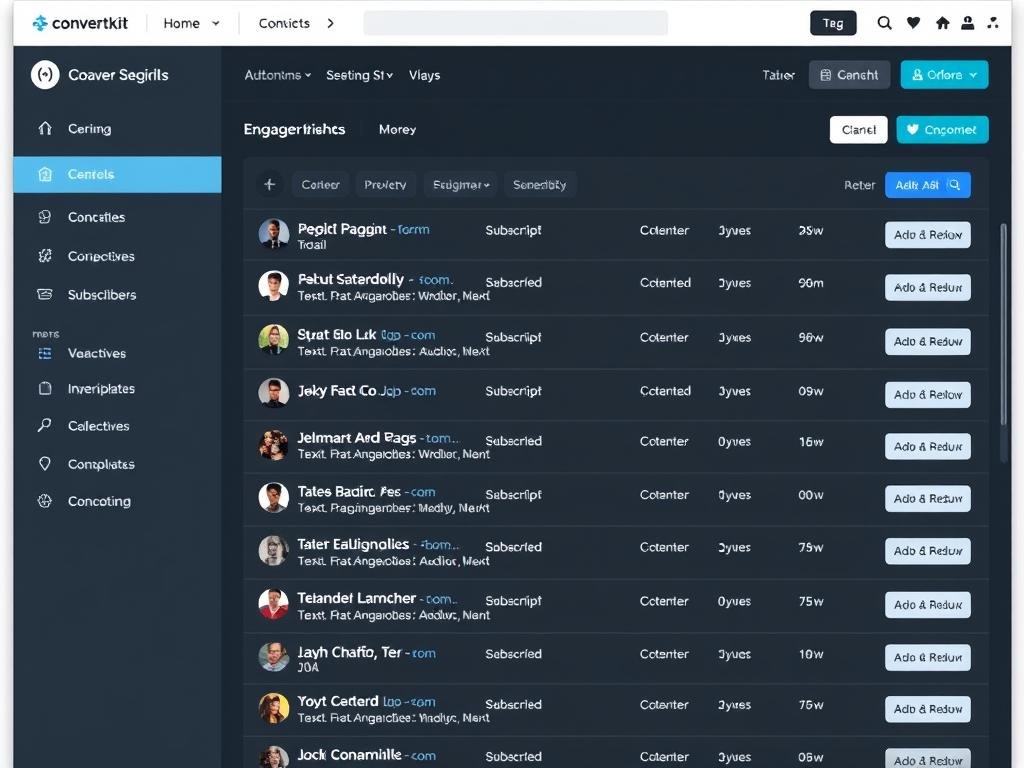Viewport: 1024px width, 768px height.
Task: Click the heart favorites icon in top bar
Action: [x=913, y=22]
